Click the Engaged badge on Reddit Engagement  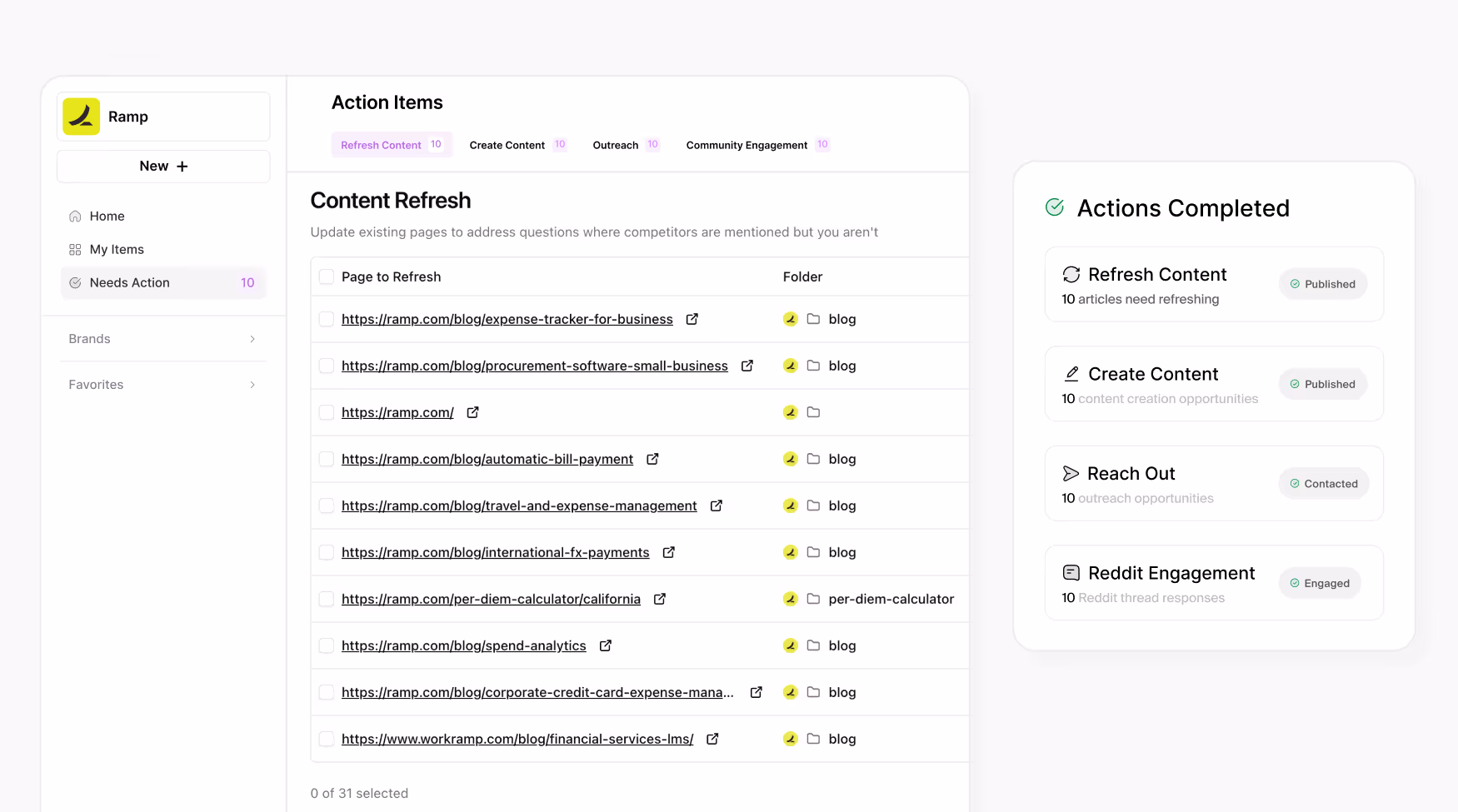tap(1320, 583)
